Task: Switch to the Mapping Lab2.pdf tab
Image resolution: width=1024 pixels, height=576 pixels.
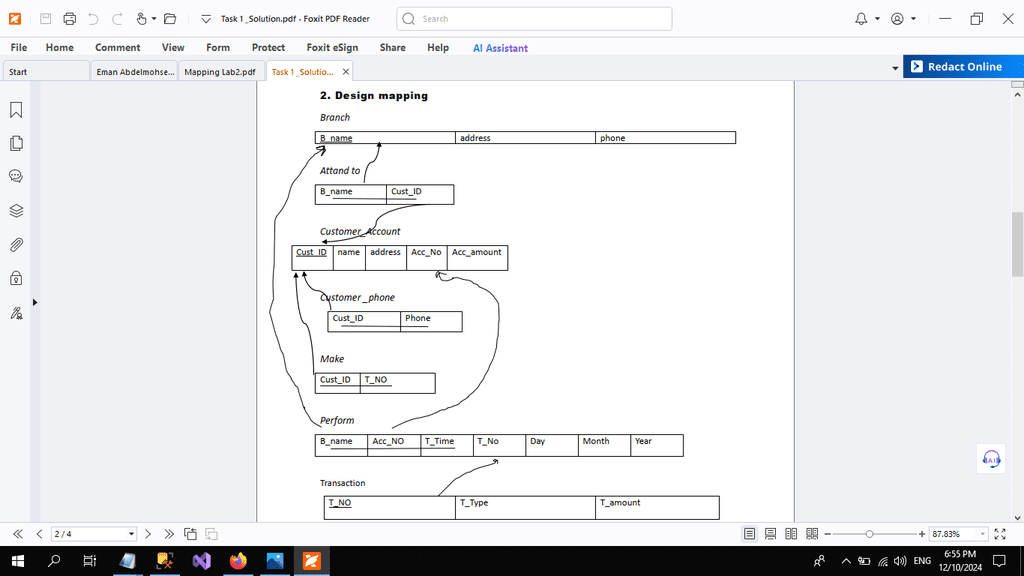Action: [x=220, y=72]
